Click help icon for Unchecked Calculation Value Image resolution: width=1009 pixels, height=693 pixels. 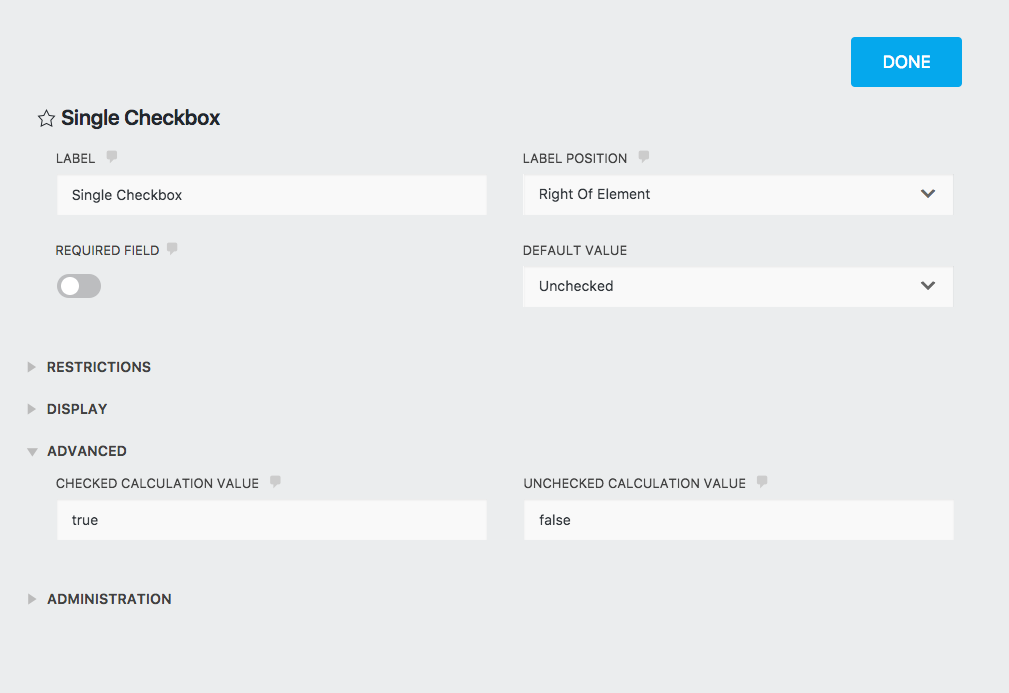pyautogui.click(x=762, y=482)
